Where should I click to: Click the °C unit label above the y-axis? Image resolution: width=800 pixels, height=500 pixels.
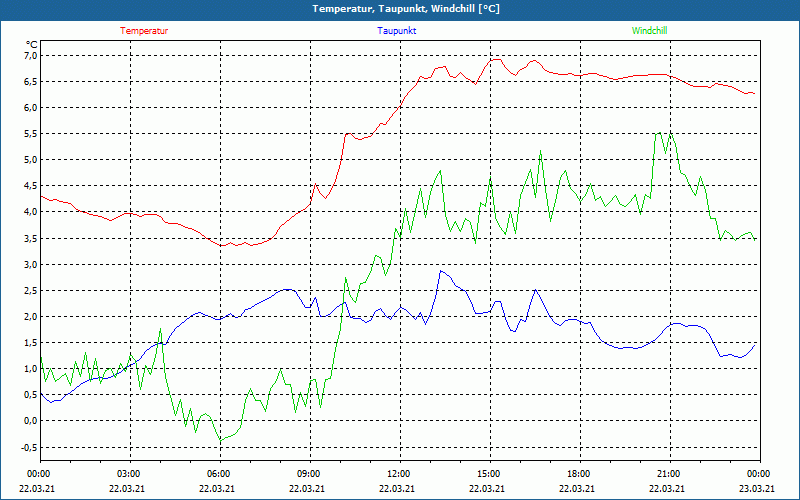tap(31, 45)
